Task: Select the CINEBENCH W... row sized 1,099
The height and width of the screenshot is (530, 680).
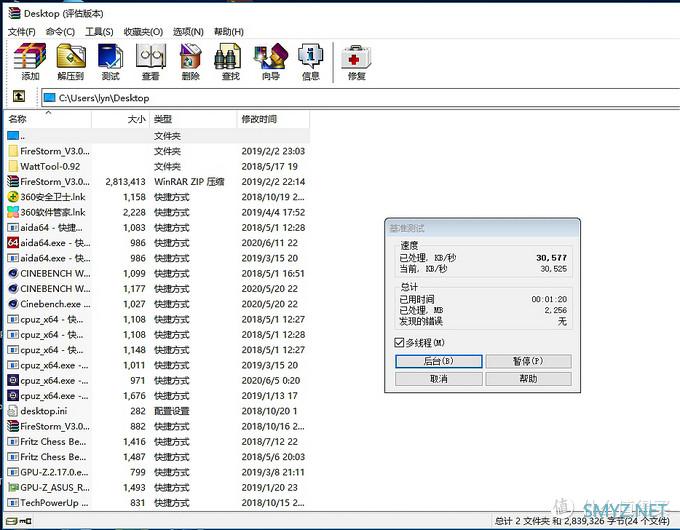Action: 157,273
